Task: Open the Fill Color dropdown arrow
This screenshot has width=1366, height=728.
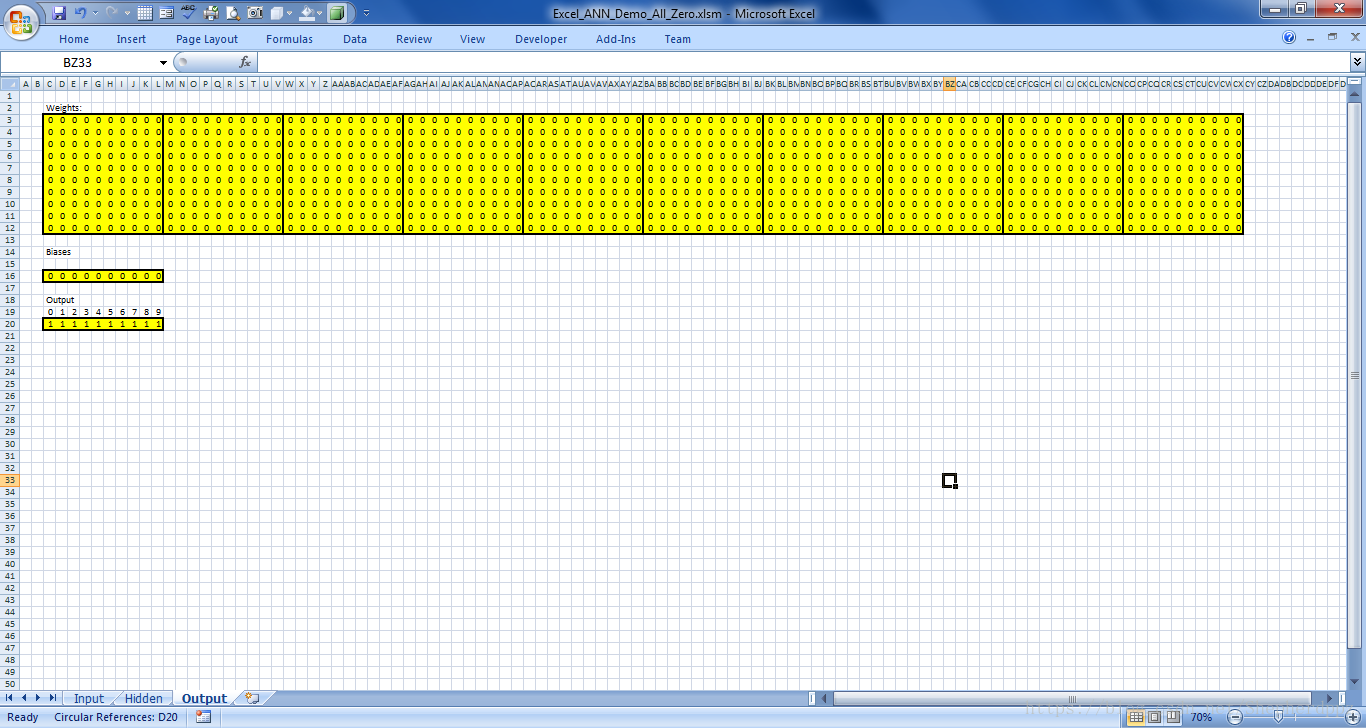Action: 321,13
